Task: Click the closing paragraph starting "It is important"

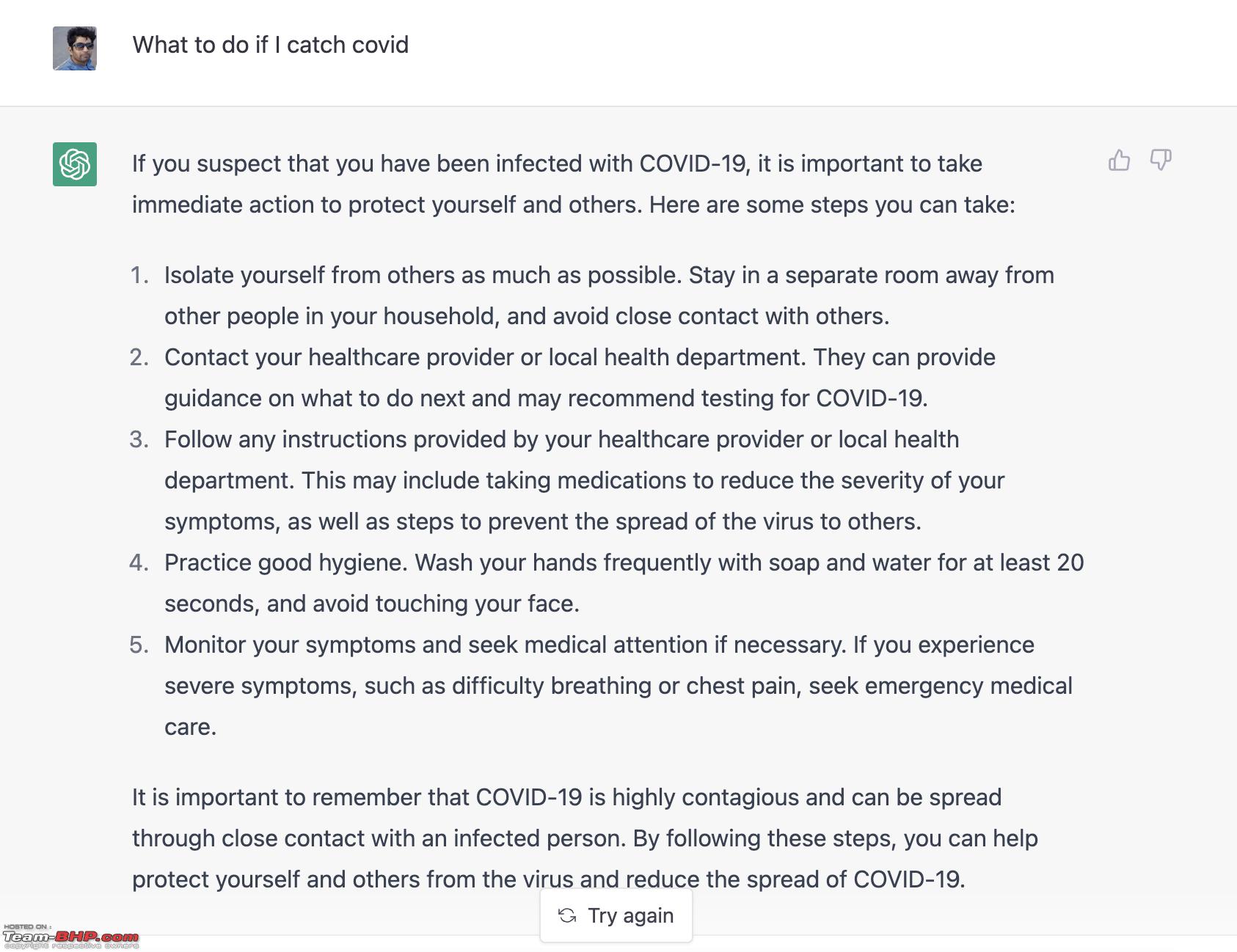Action: pos(585,838)
